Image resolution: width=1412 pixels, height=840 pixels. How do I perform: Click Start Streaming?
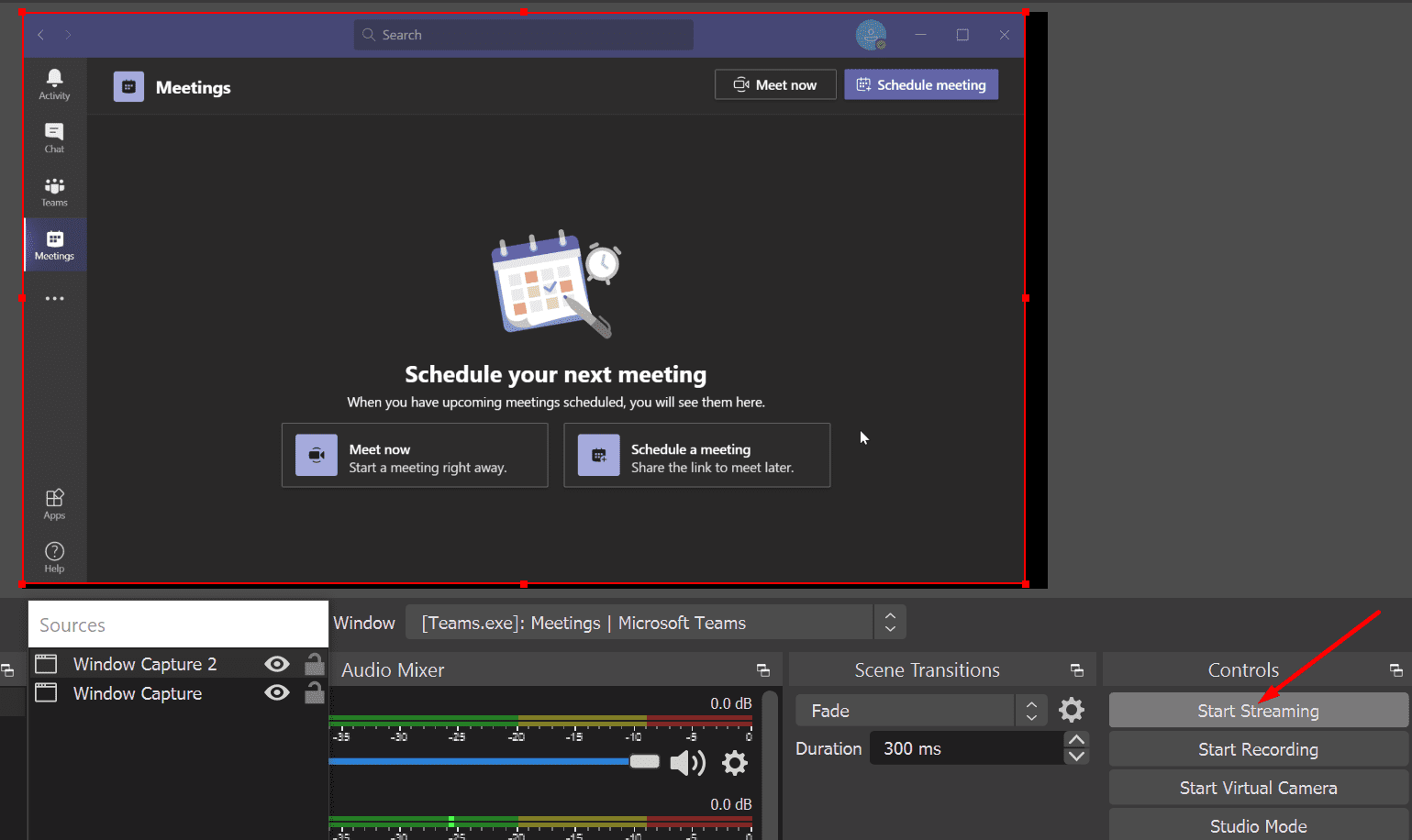[1258, 711]
